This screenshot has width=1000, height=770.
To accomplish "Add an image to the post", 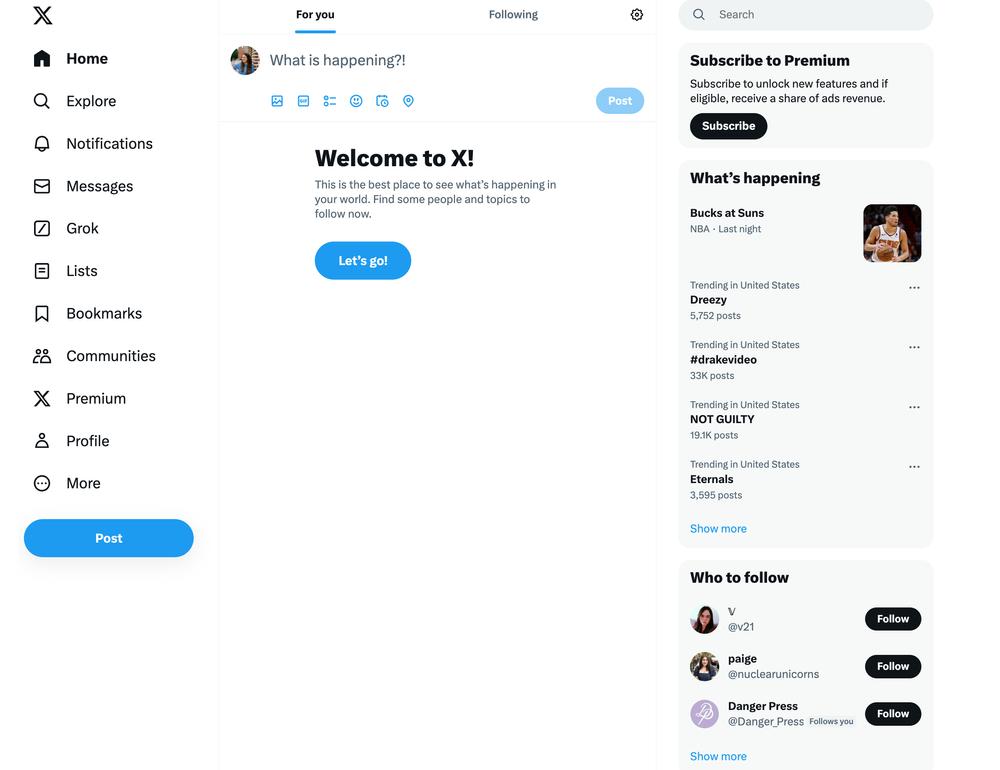I will [x=277, y=101].
